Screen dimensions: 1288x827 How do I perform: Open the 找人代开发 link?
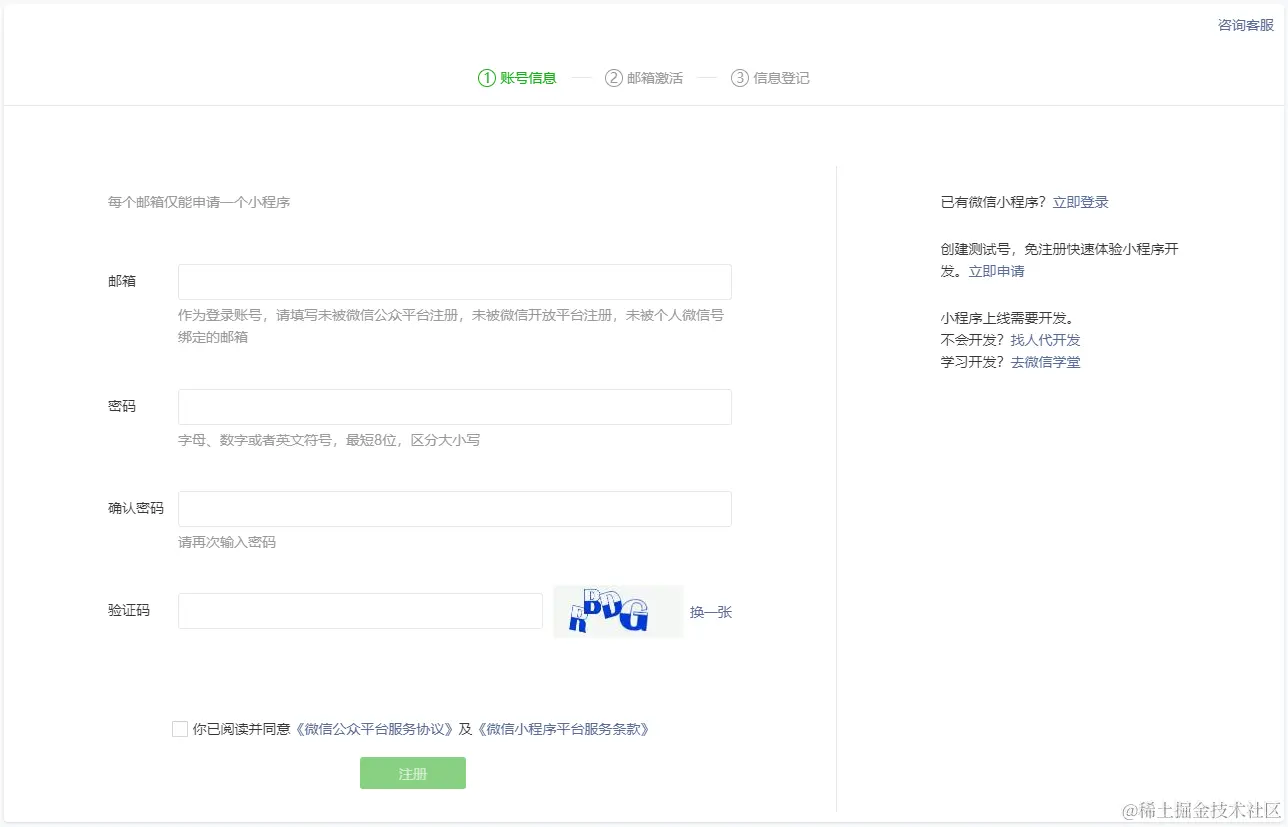coord(1046,340)
